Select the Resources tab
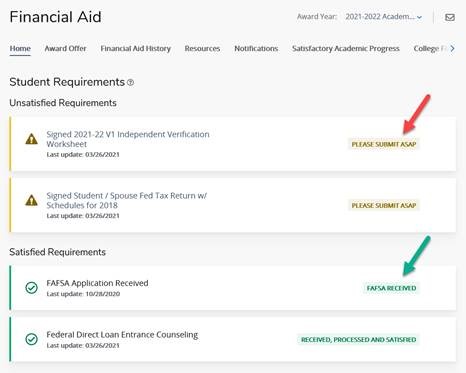466x373 pixels. click(202, 49)
